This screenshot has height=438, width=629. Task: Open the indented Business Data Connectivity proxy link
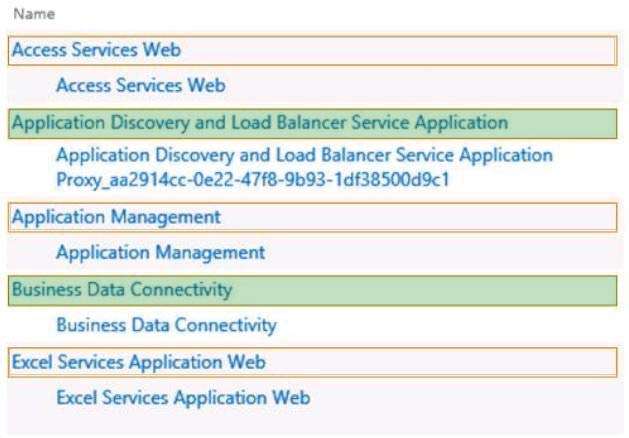[x=166, y=325]
